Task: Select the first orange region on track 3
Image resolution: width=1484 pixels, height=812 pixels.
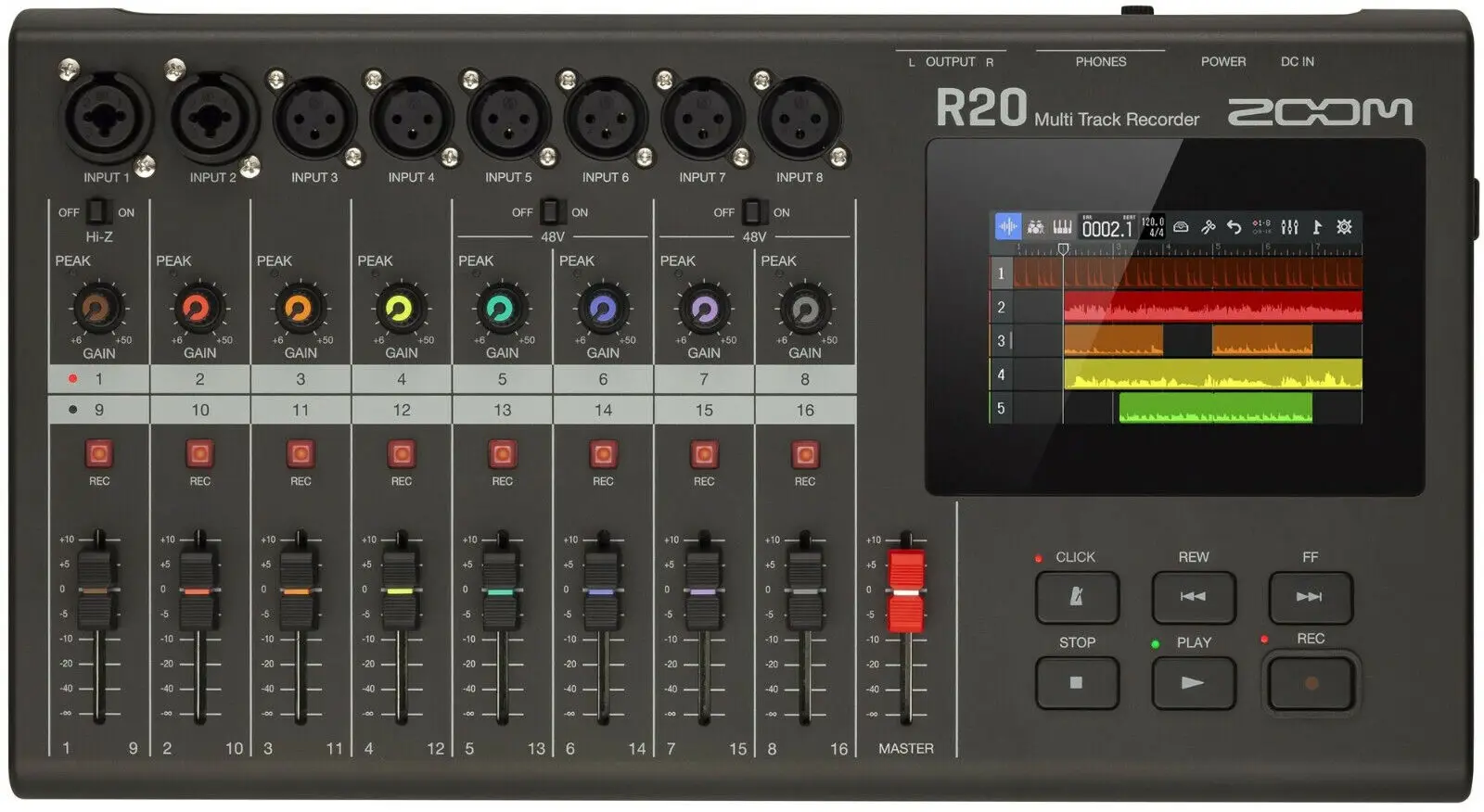Action: coord(1113,340)
